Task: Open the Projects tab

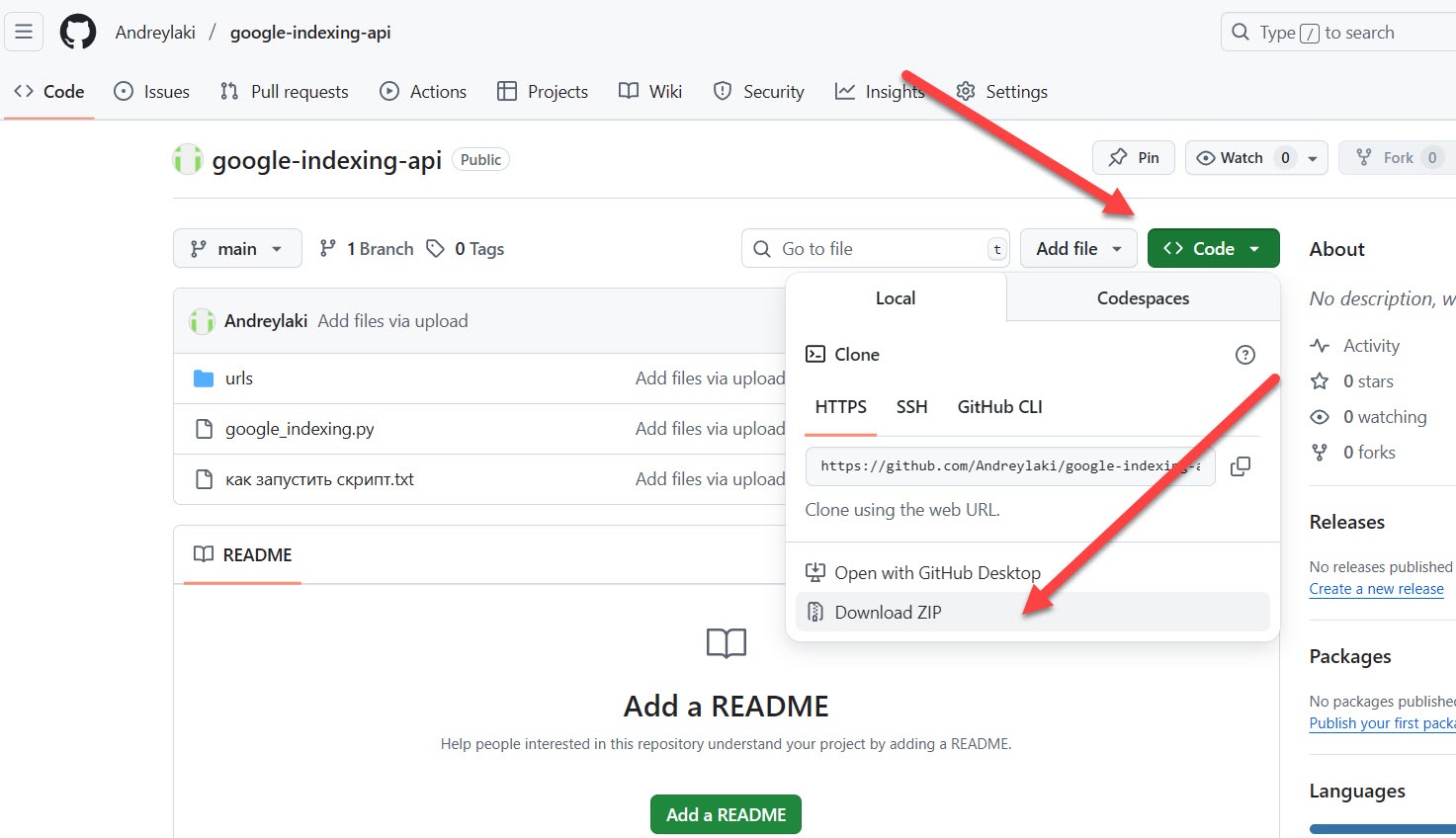Action: pyautogui.click(x=543, y=92)
